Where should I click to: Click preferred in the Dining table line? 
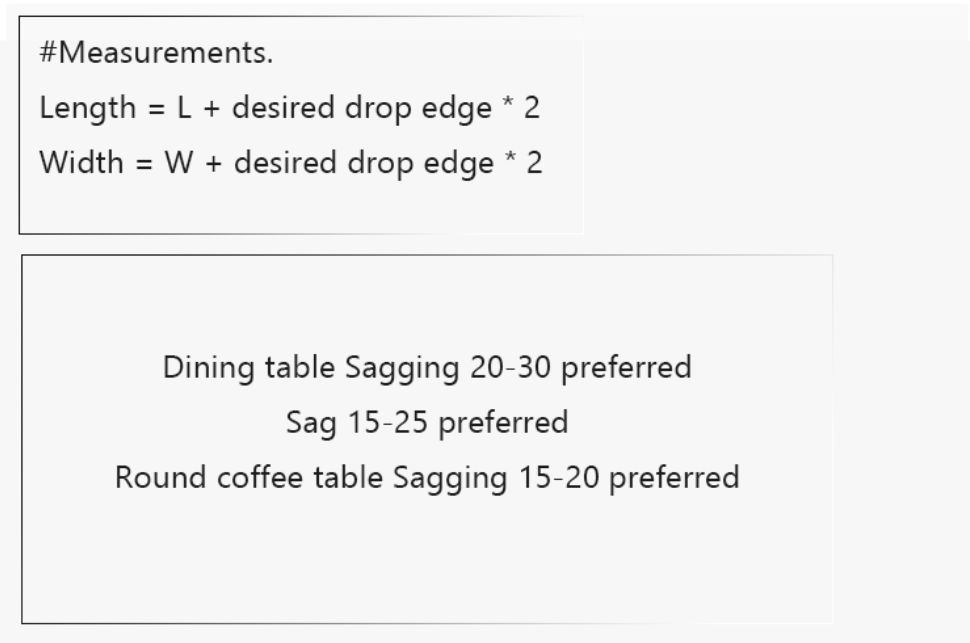tap(625, 367)
